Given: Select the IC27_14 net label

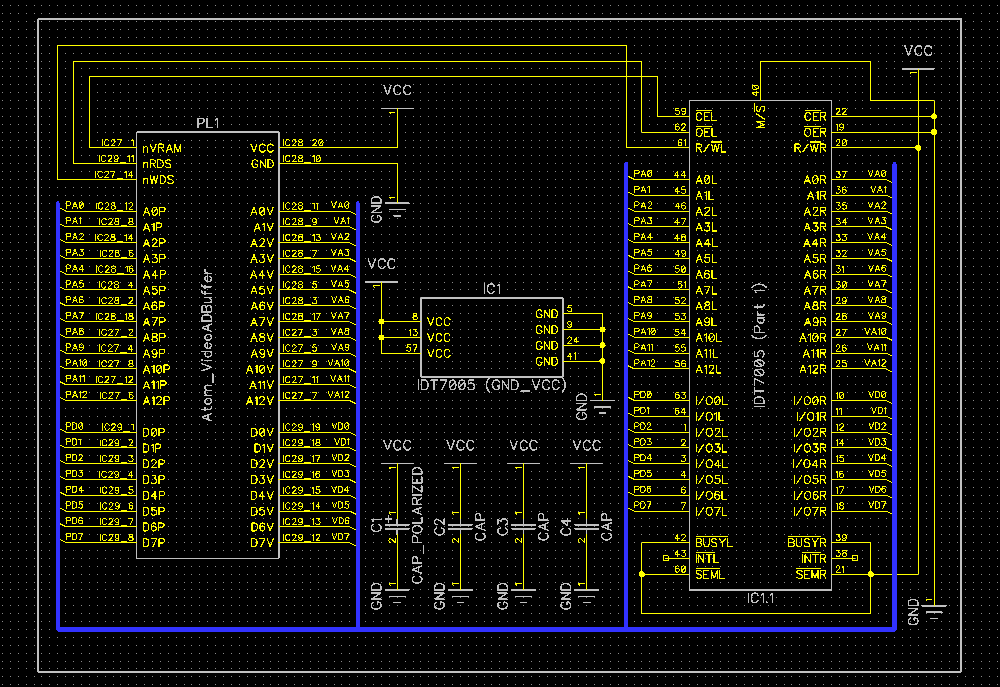Looking at the screenshot, I should point(114,175).
